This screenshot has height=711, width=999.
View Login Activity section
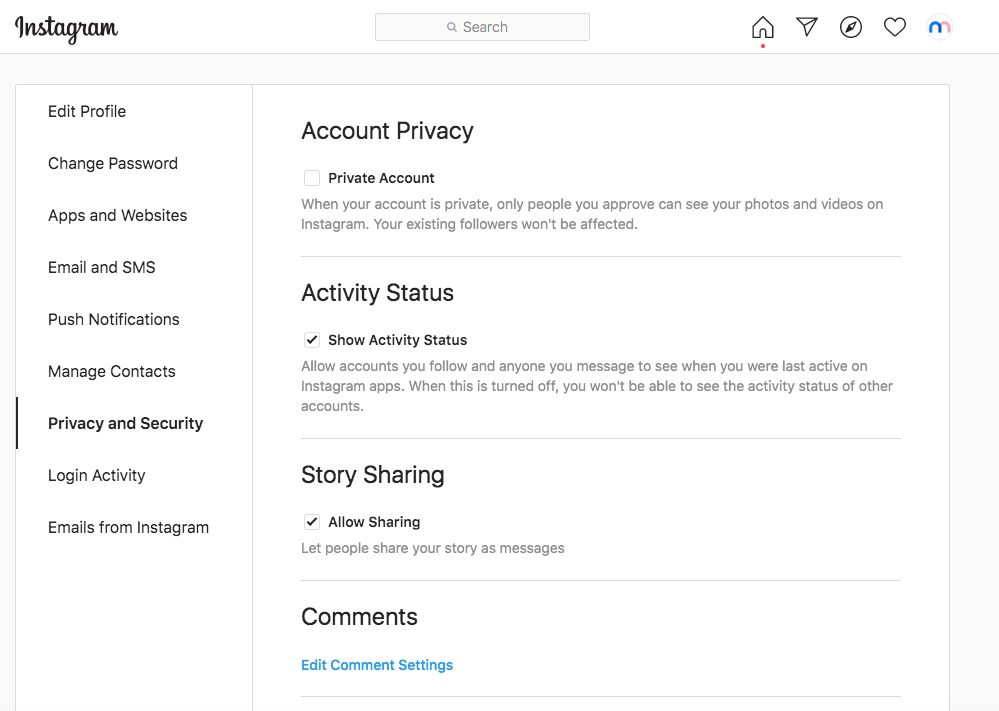tap(96, 475)
